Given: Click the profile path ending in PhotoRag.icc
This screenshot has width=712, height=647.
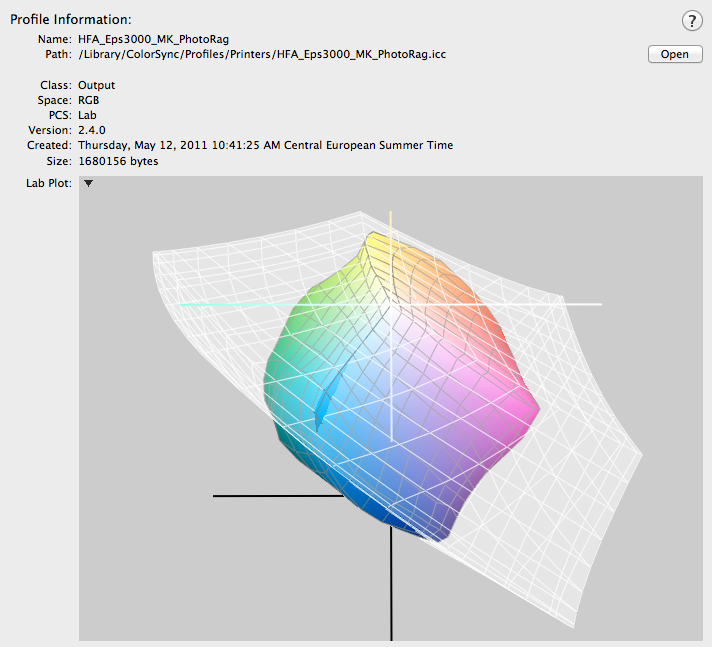Looking at the screenshot, I should tap(262, 54).
